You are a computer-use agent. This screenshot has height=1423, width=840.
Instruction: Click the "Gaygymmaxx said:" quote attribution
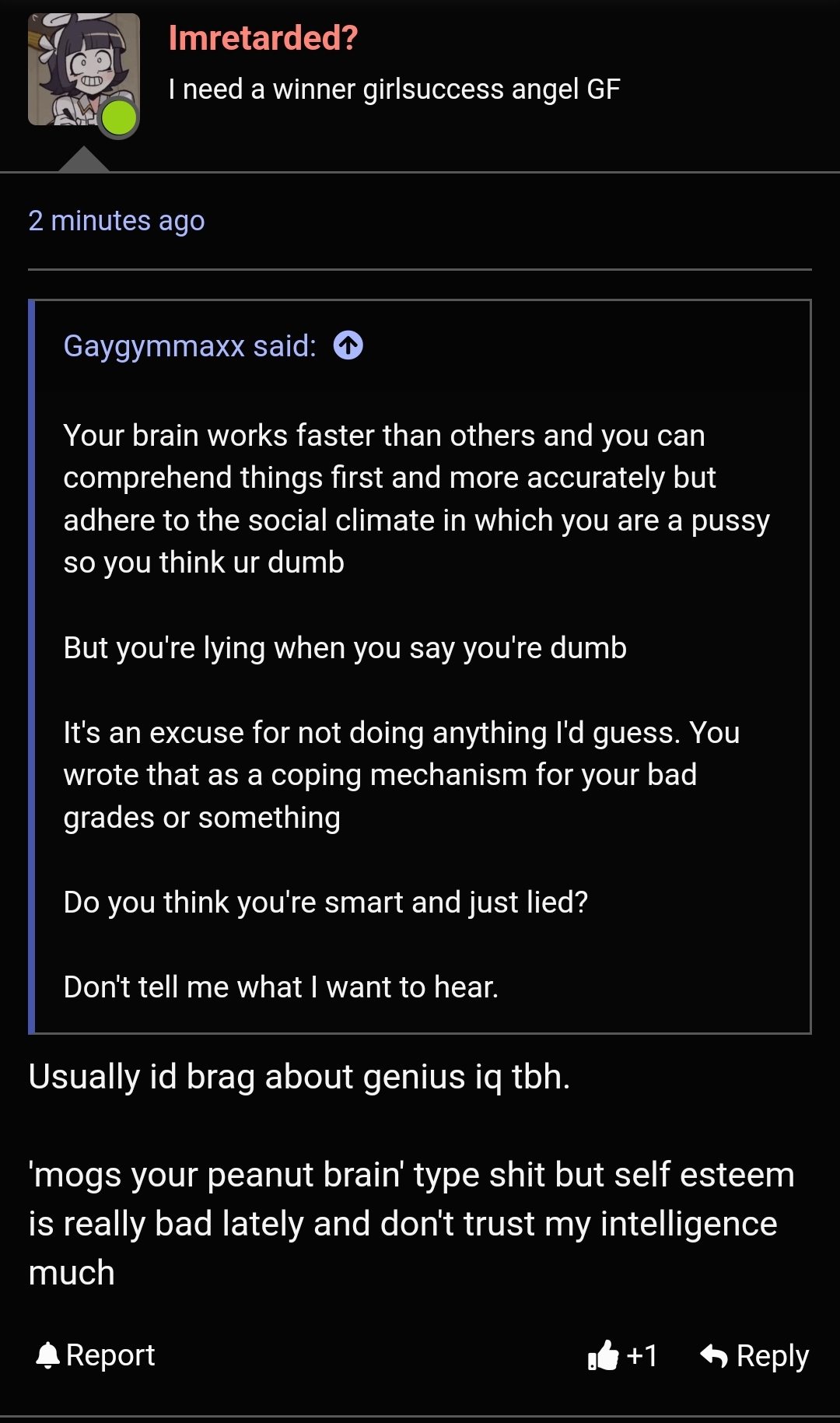[190, 346]
